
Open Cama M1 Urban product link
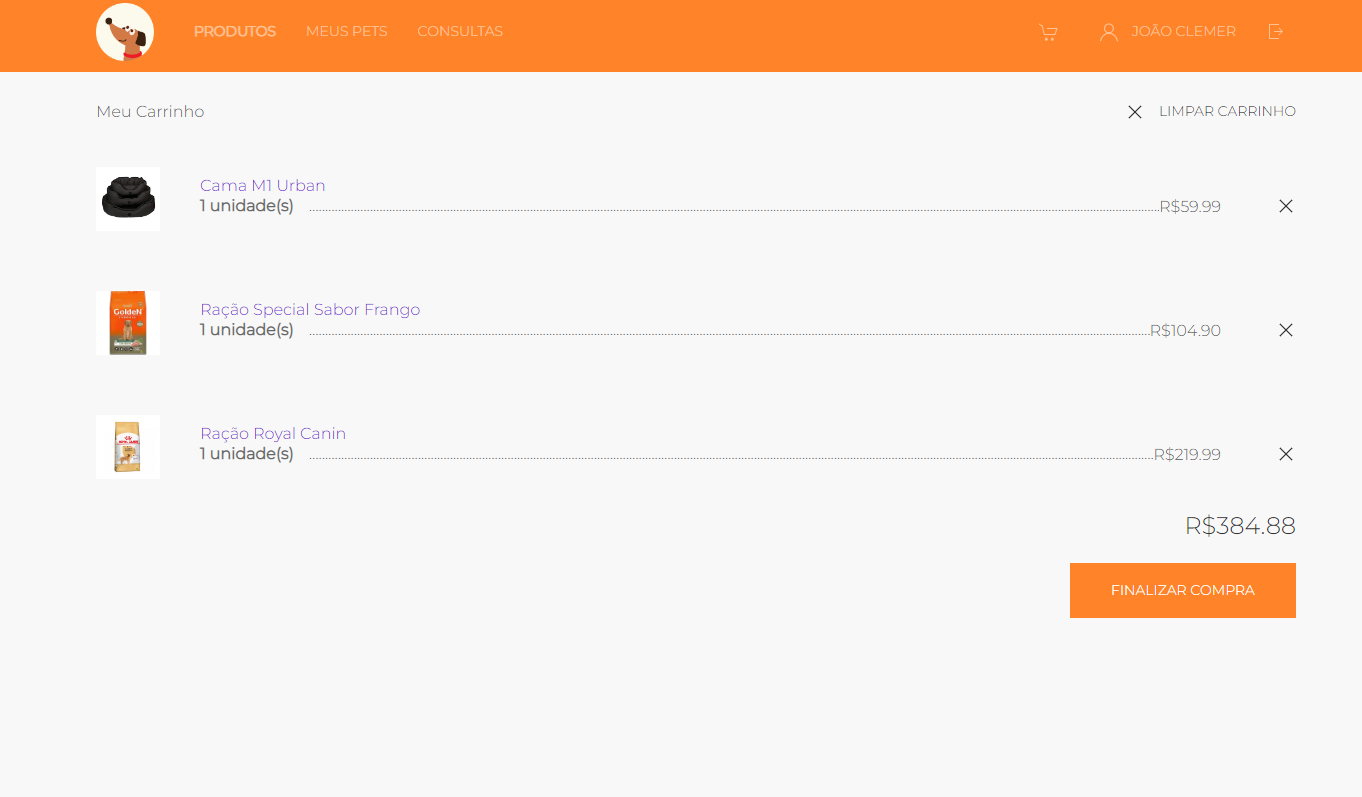click(x=263, y=185)
